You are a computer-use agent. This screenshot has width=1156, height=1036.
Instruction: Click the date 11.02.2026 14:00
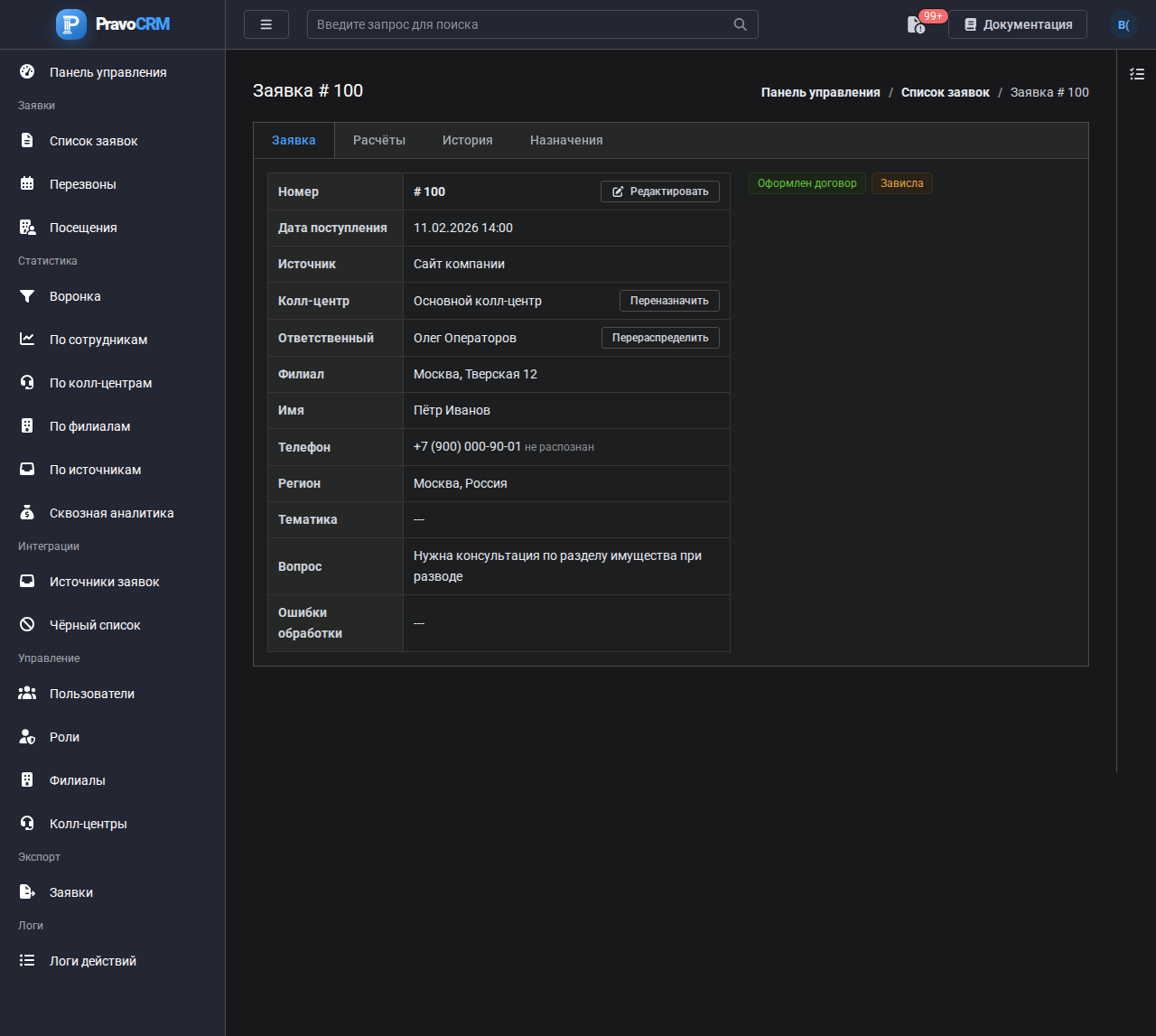[463, 228]
